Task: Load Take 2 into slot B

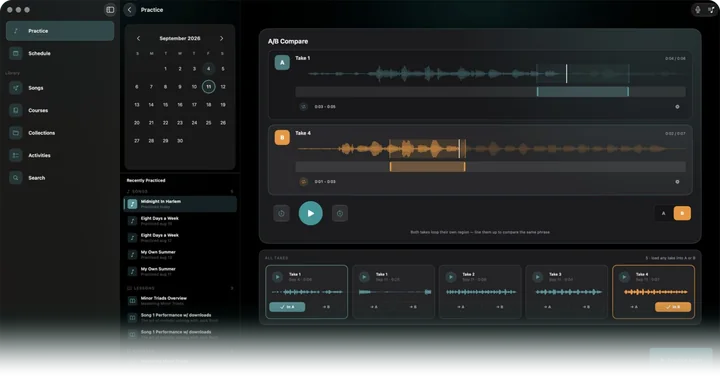Action: coord(500,307)
